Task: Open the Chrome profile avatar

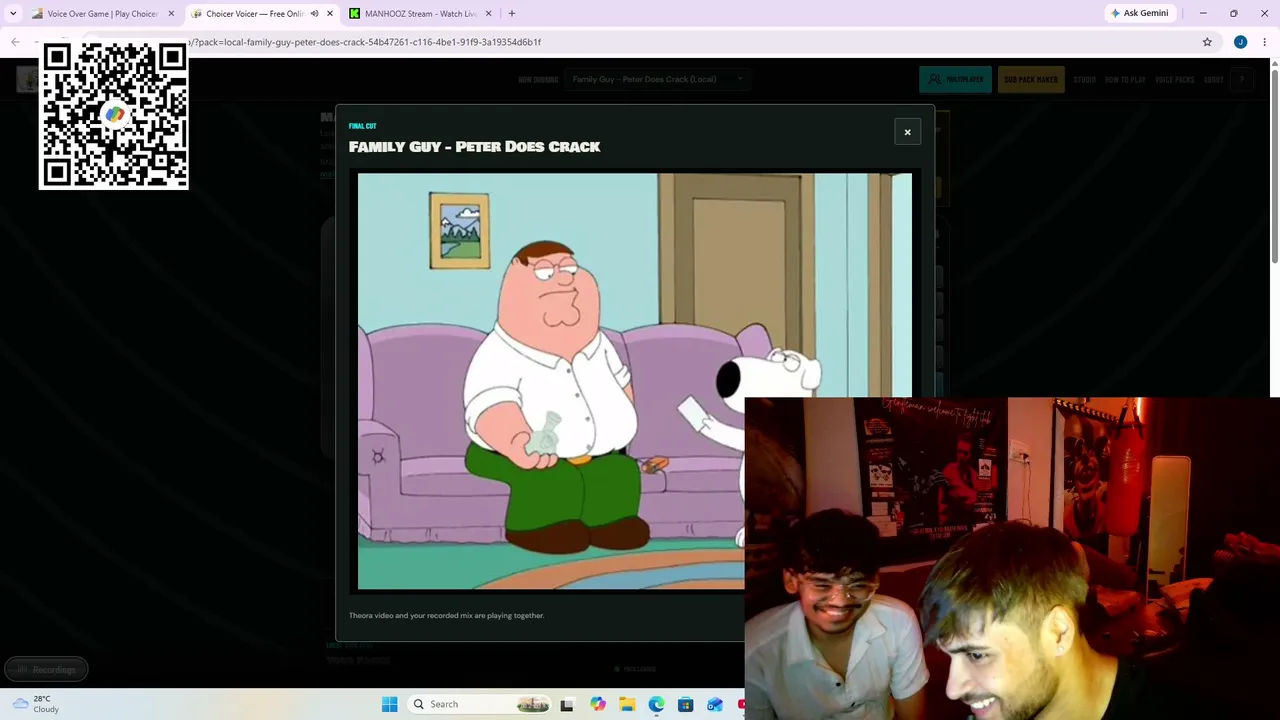Action: click(1240, 42)
